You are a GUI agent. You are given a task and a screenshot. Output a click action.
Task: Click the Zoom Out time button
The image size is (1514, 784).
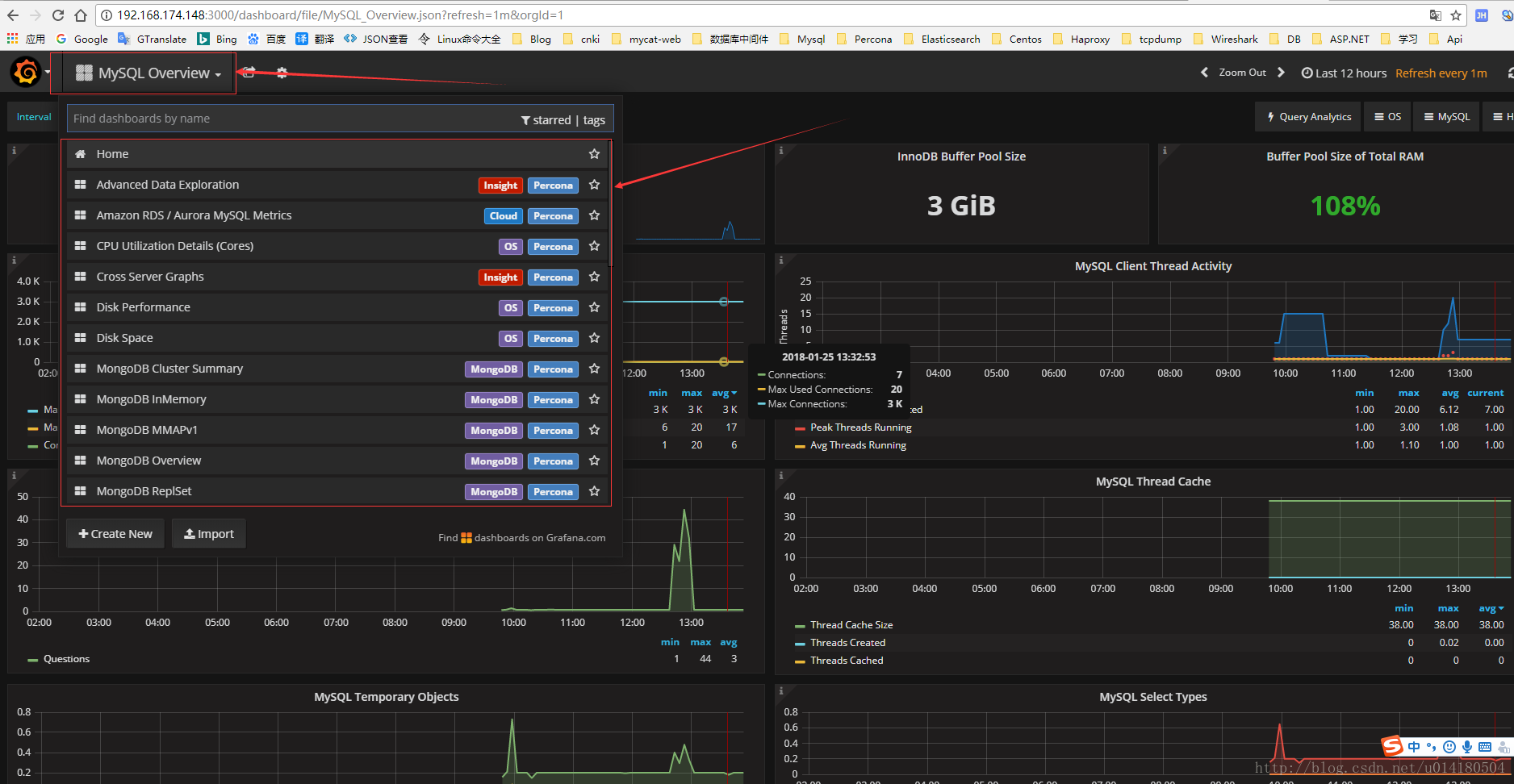coord(1242,73)
